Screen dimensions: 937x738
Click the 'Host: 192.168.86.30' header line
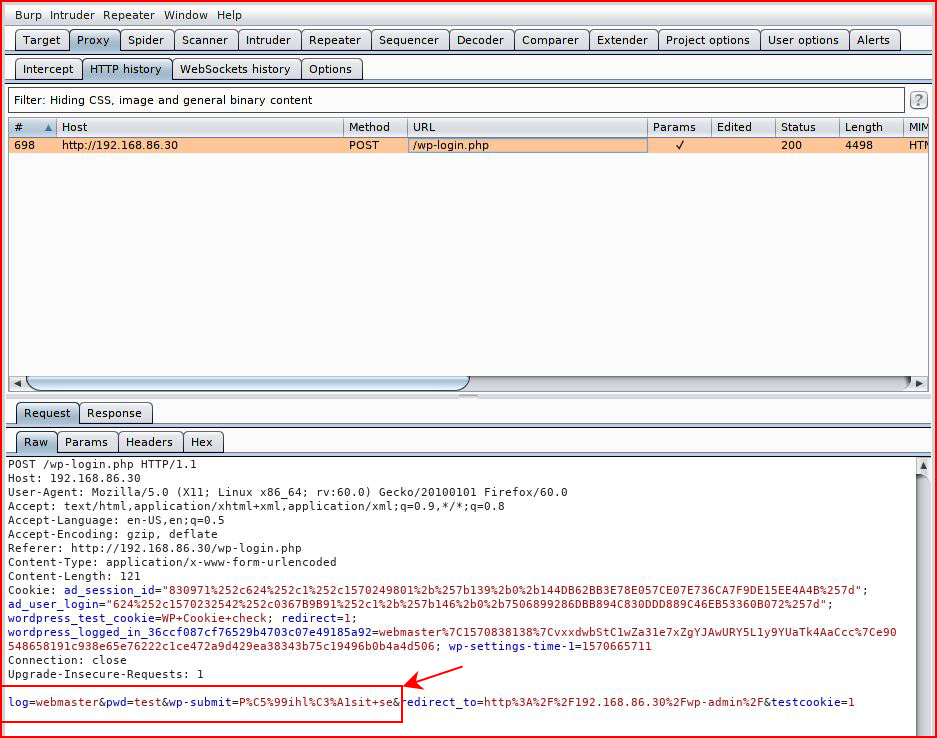point(74,478)
